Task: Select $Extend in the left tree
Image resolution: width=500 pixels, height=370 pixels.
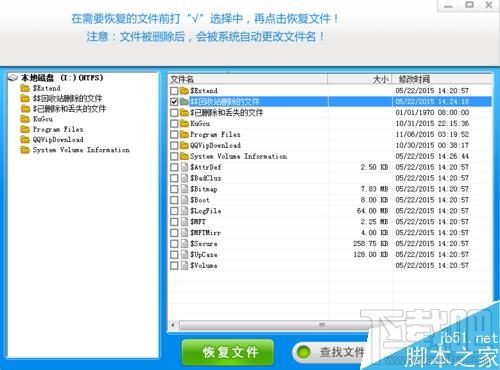Action: [47, 88]
